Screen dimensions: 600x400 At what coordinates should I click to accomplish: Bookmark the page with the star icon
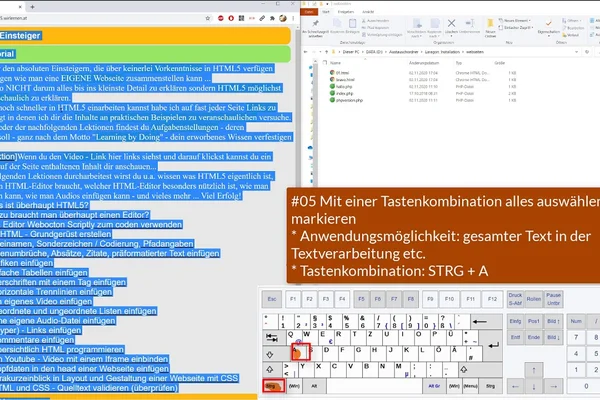pos(208,18)
